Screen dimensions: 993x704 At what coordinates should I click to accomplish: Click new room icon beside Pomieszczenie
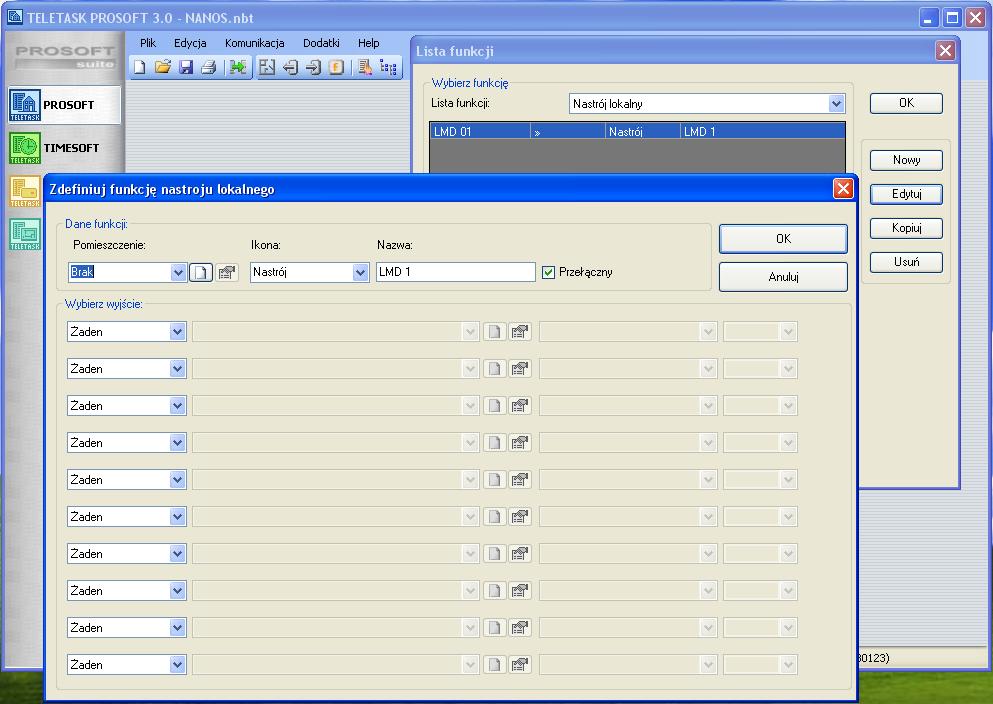click(201, 272)
